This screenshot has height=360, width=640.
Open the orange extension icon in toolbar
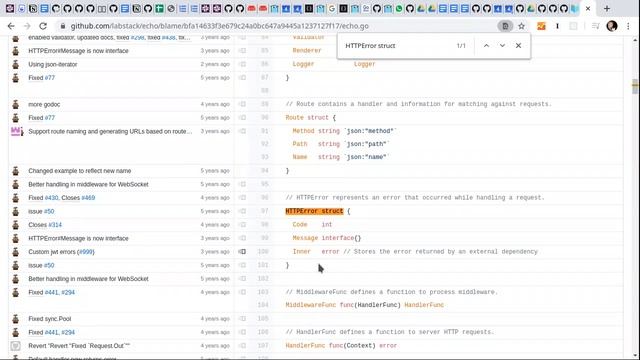[541, 26]
